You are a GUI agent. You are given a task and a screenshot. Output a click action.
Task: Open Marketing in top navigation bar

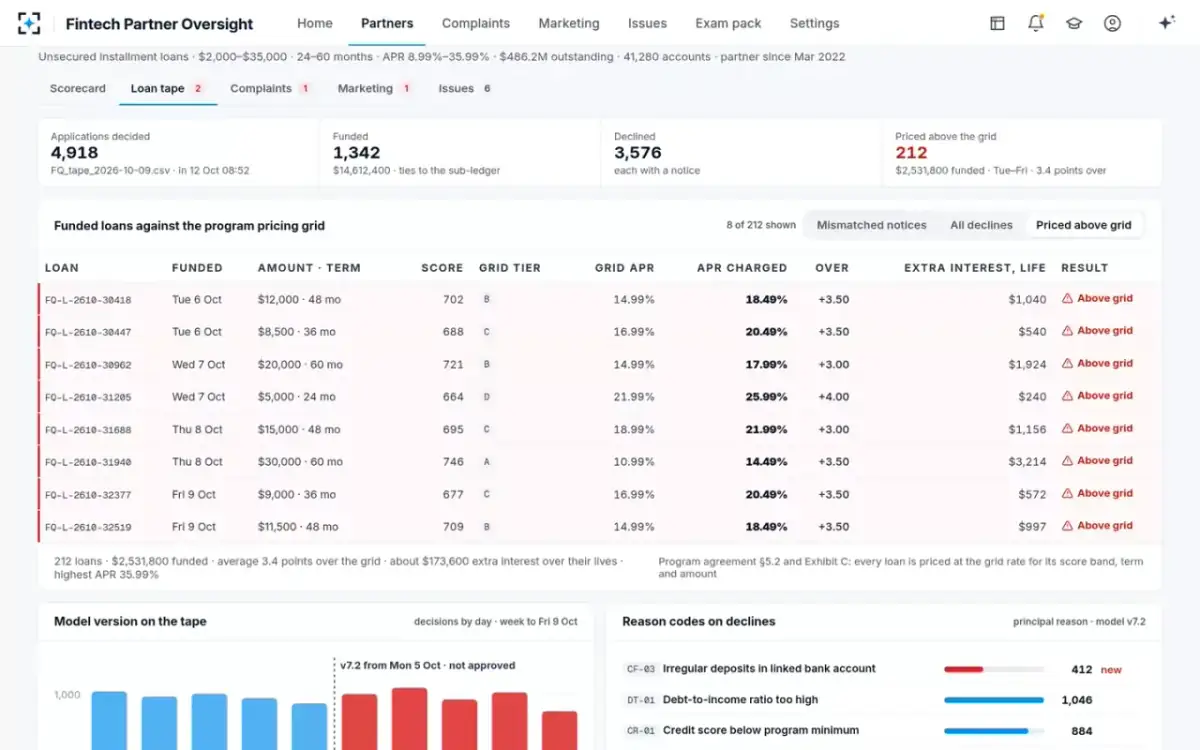click(569, 23)
